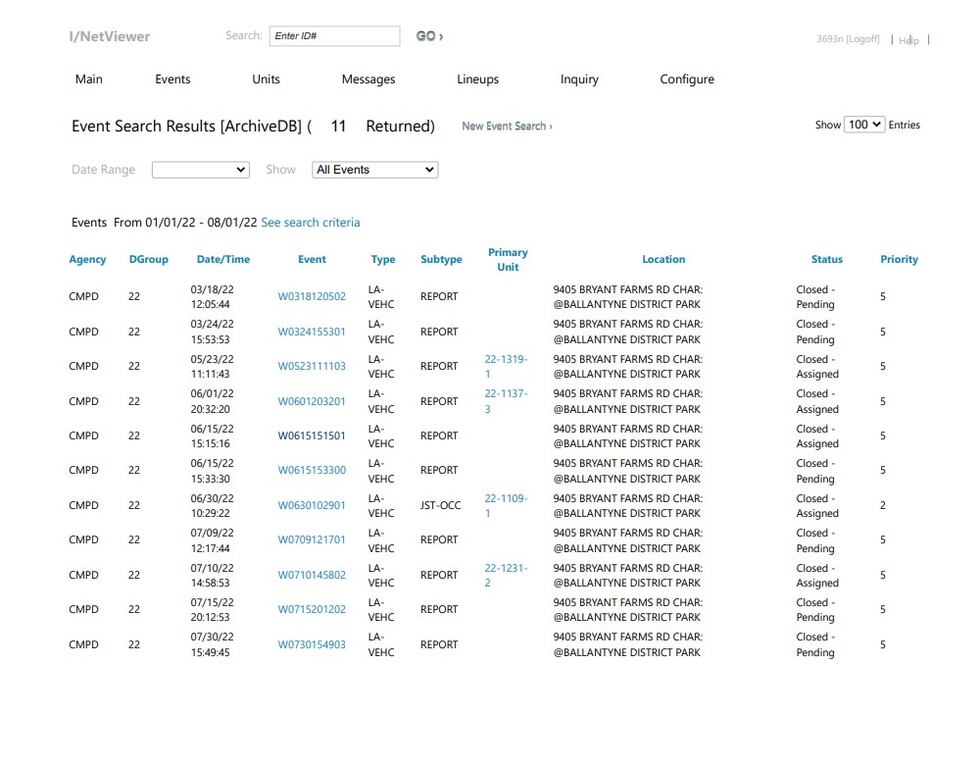The image size is (980, 766).
Task: Open the See search criteria link
Action: click(310, 222)
